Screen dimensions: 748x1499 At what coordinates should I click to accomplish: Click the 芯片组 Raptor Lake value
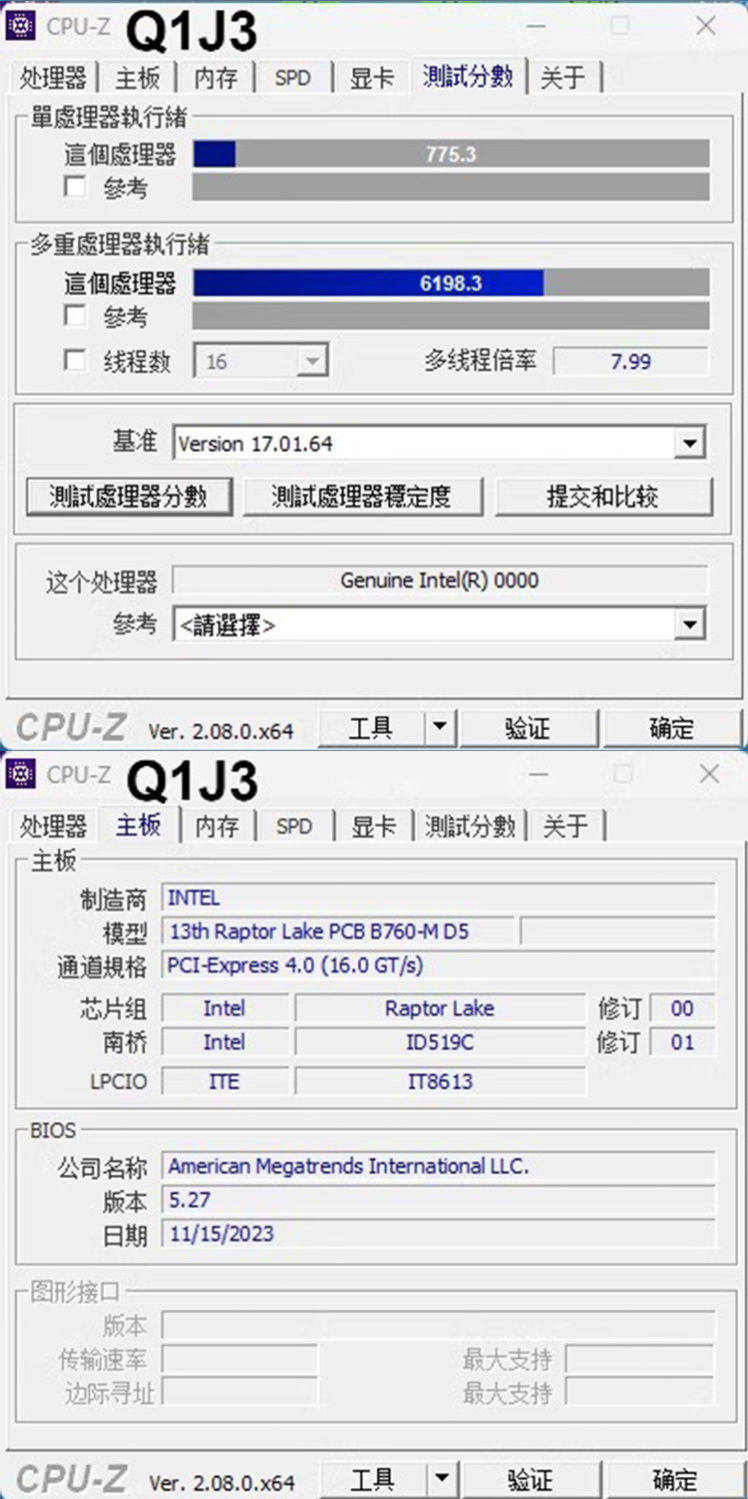[x=439, y=1008]
